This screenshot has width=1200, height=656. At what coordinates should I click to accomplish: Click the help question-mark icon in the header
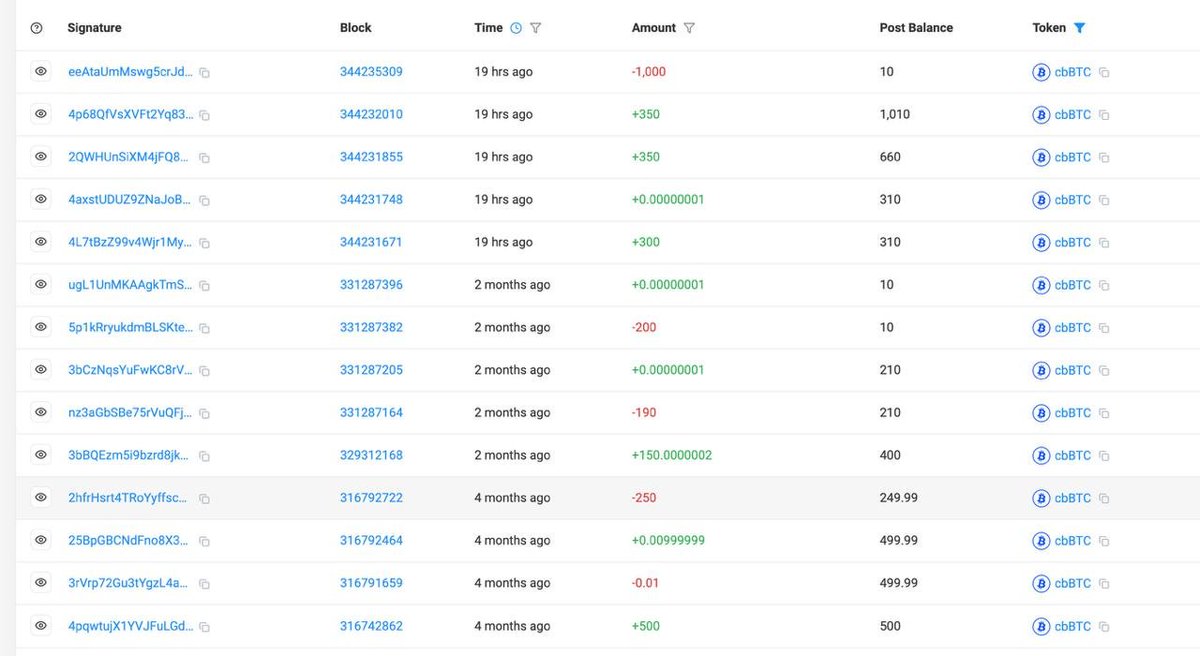click(37, 28)
